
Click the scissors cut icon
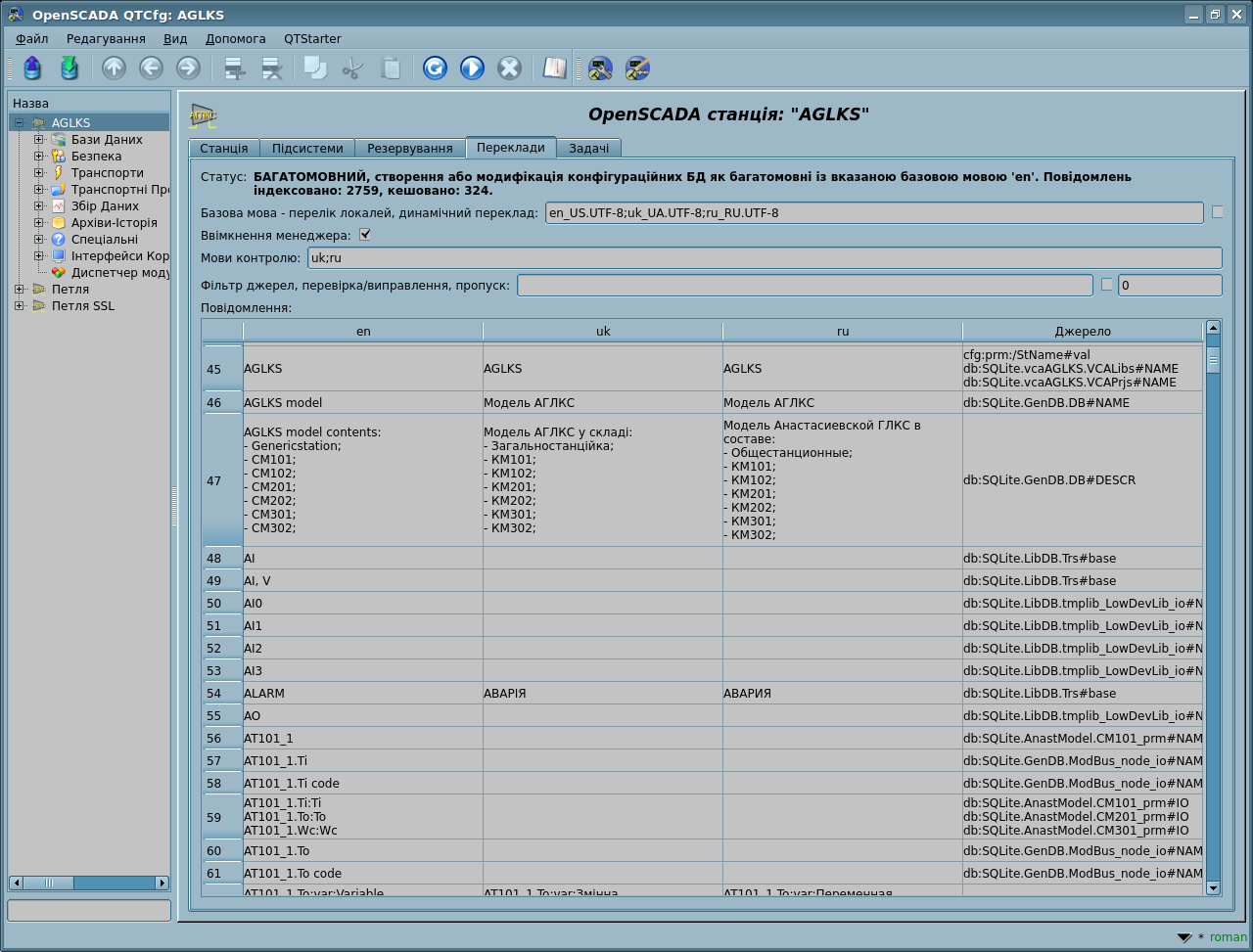point(352,68)
